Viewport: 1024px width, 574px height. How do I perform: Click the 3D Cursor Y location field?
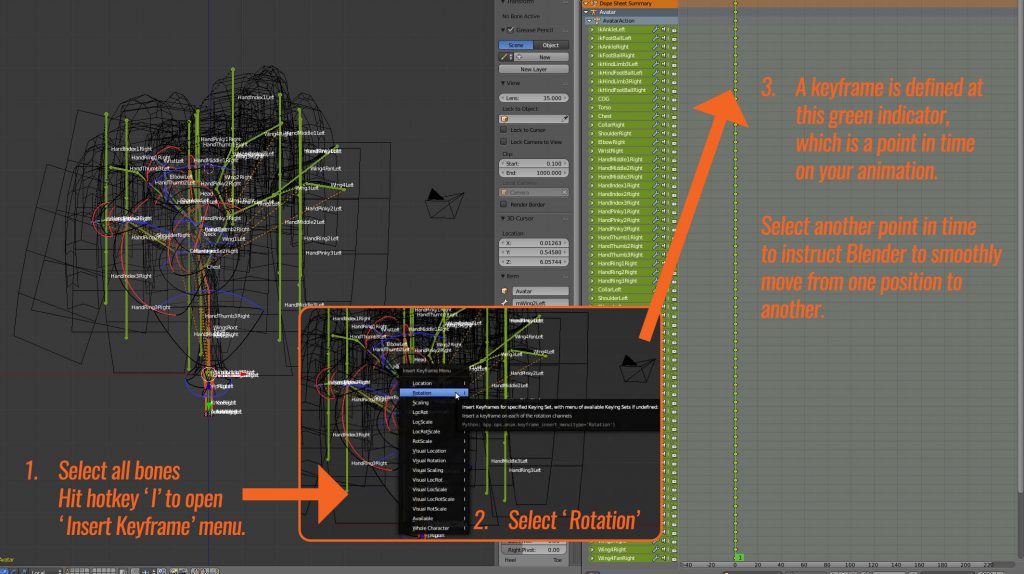[x=534, y=252]
